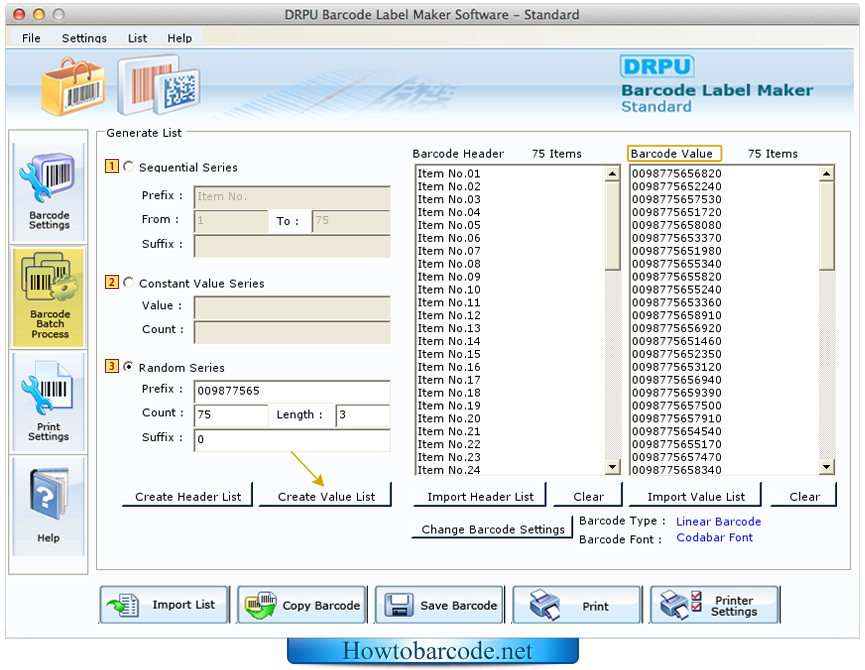Viewport: 865px width, 670px height.
Task: Click the Print button label
Action: [595, 606]
